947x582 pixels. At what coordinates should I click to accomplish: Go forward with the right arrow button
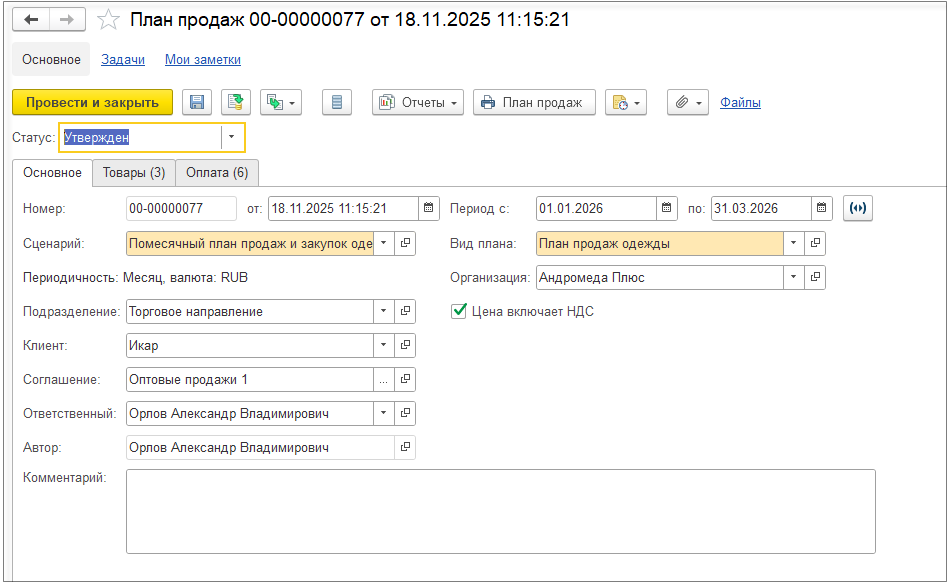tap(67, 20)
